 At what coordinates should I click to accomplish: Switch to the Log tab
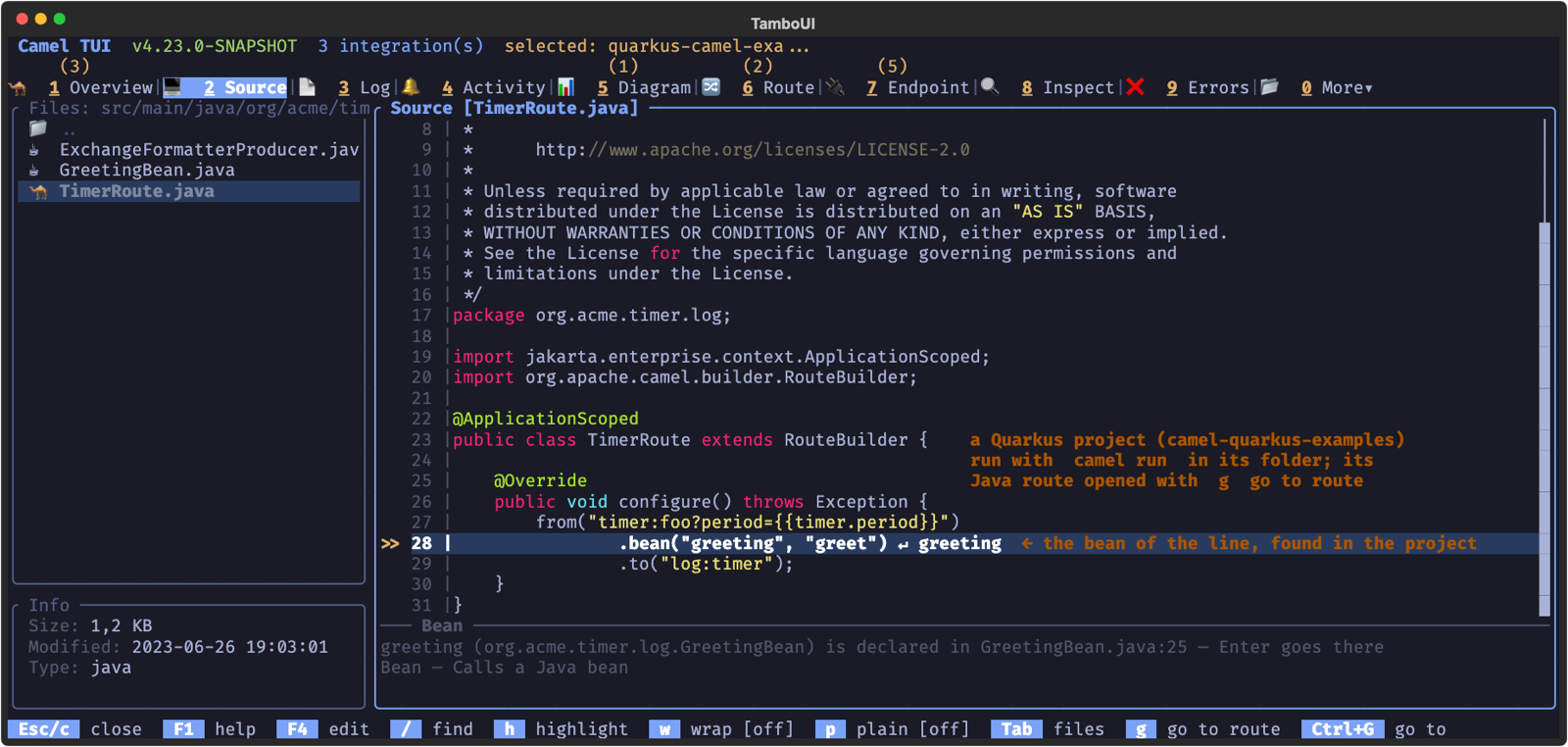point(365,87)
